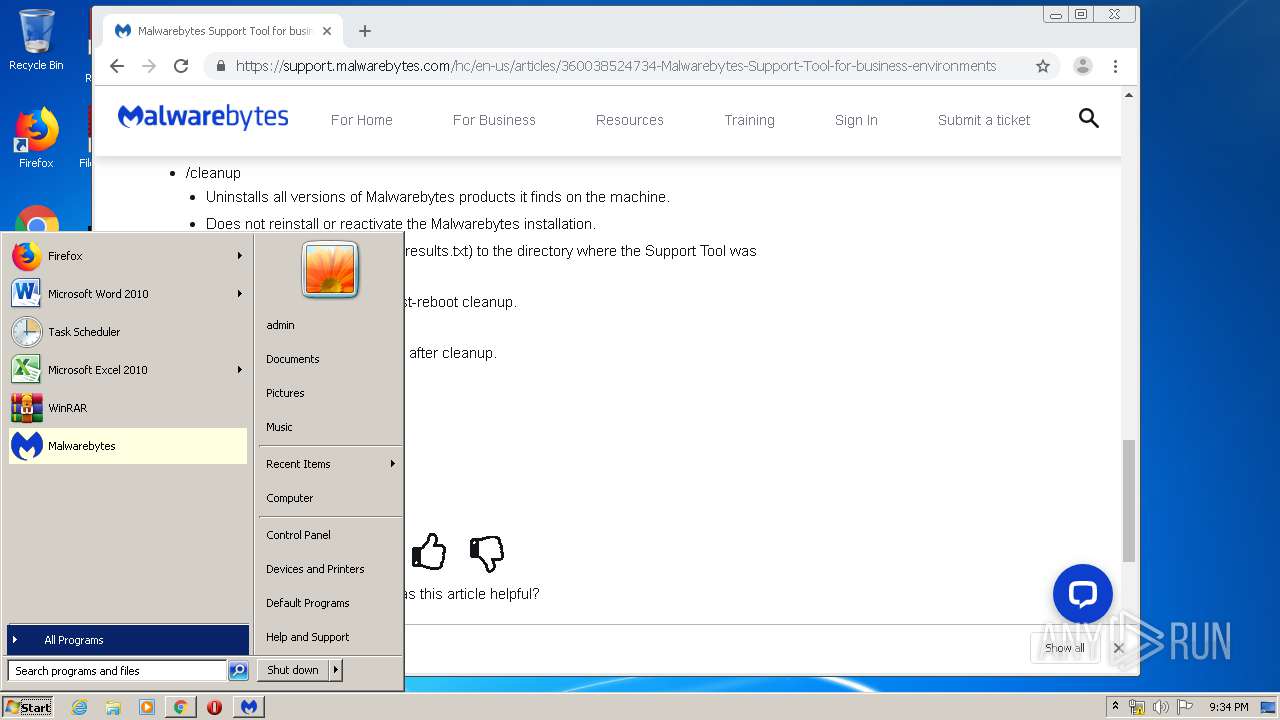Viewport: 1280px width, 720px height.
Task: Open Help and Support
Action: point(329,637)
